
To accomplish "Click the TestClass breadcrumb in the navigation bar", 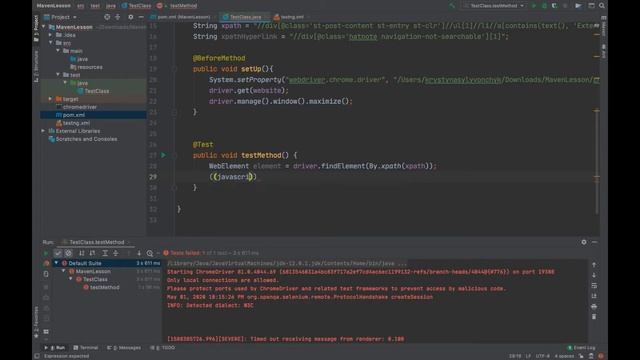I will (x=136, y=6).
